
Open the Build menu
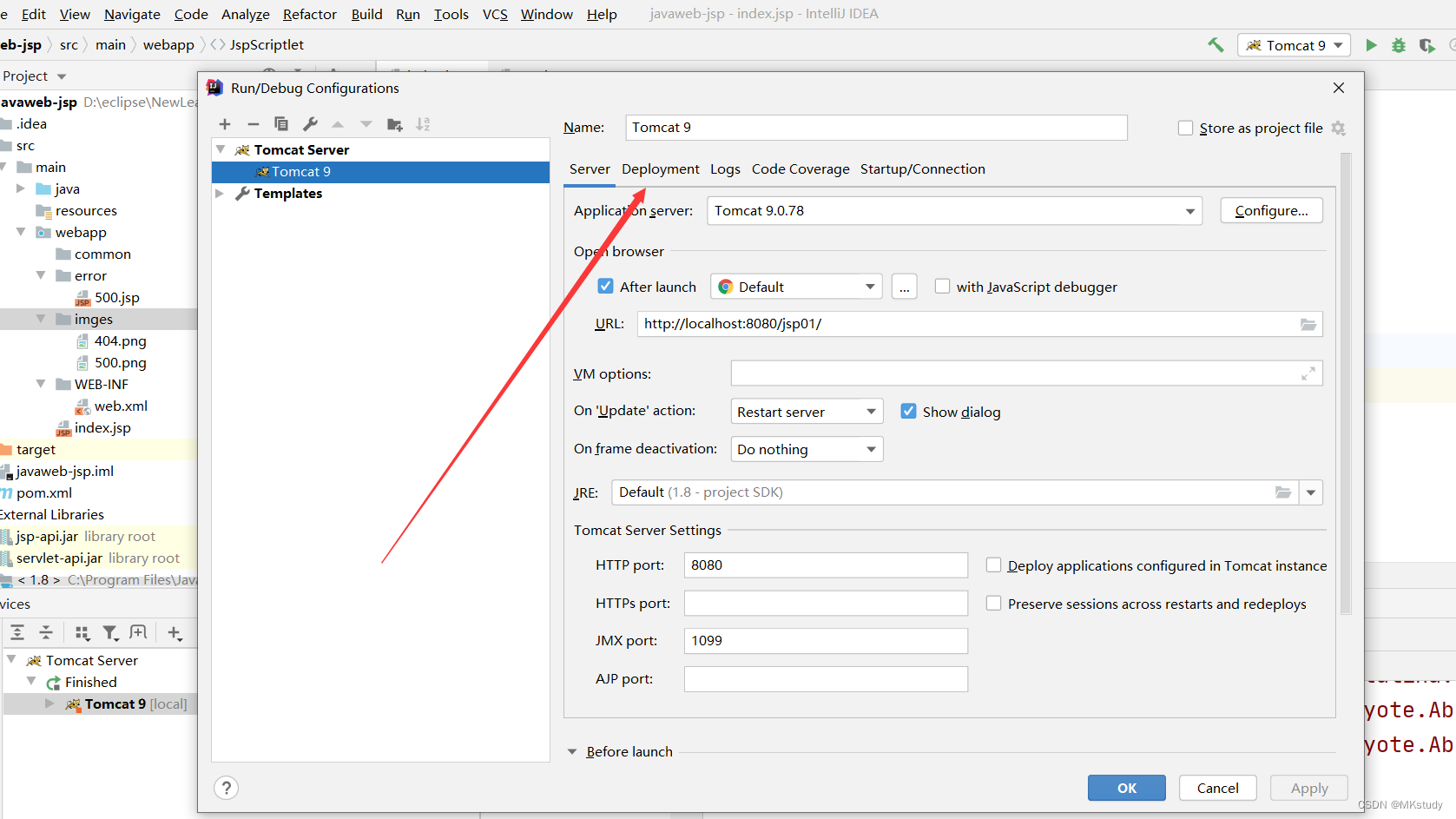(366, 14)
